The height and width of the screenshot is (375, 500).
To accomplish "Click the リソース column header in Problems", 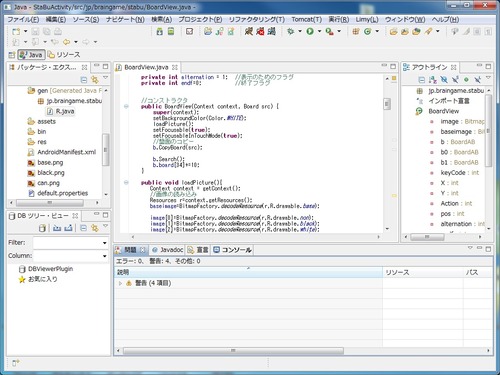I will [x=422, y=272].
